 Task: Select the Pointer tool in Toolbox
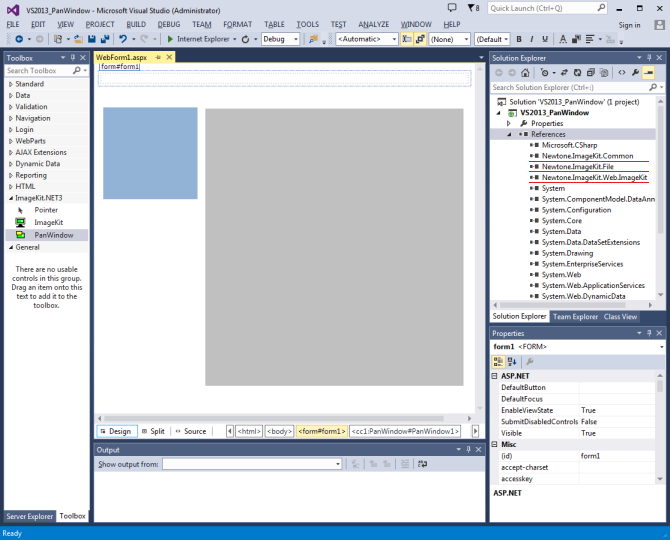(x=47, y=210)
